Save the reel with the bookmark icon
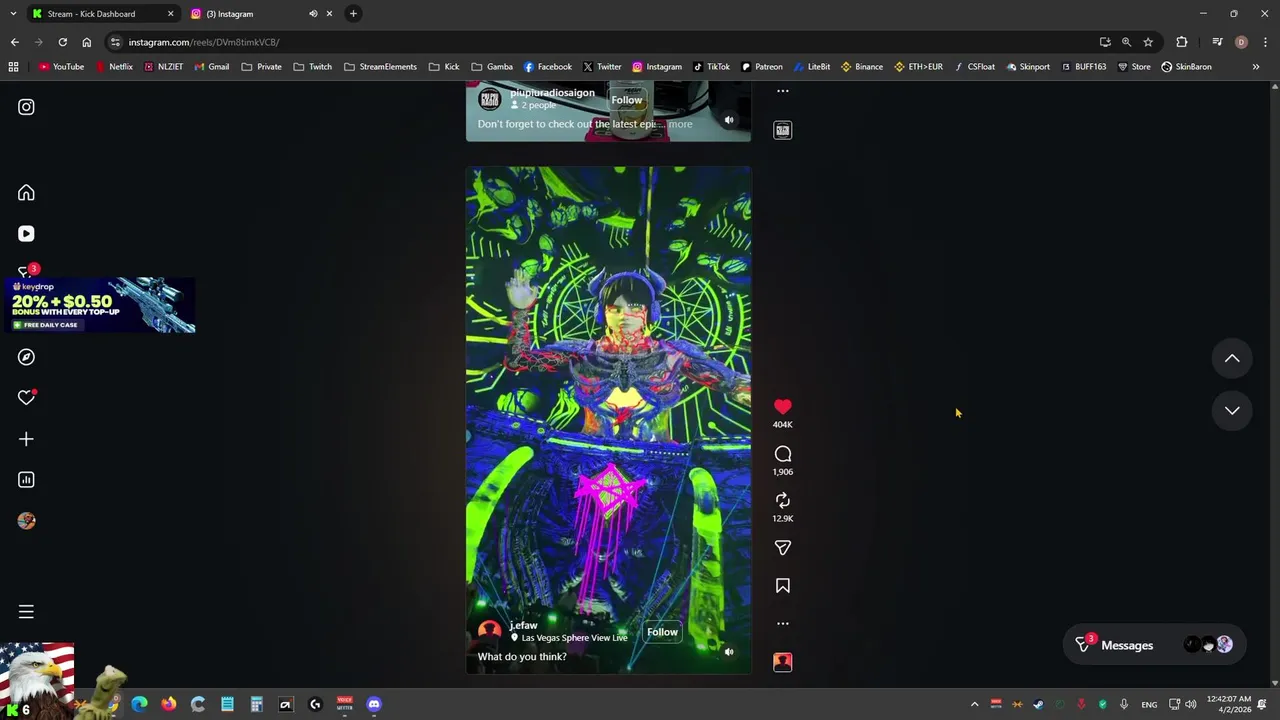Viewport: 1280px width, 720px height. [x=783, y=586]
